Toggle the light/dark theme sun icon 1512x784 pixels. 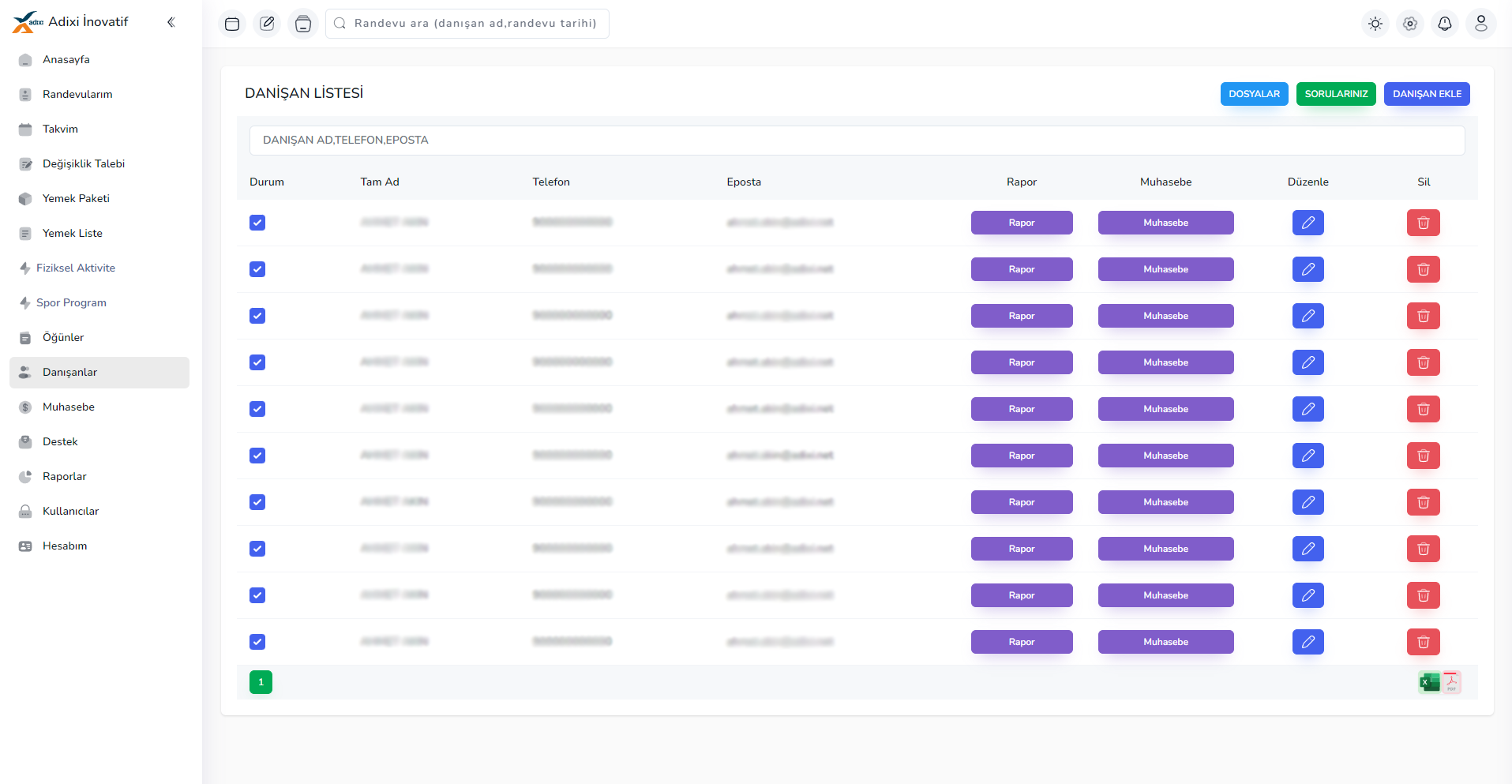point(1375,24)
